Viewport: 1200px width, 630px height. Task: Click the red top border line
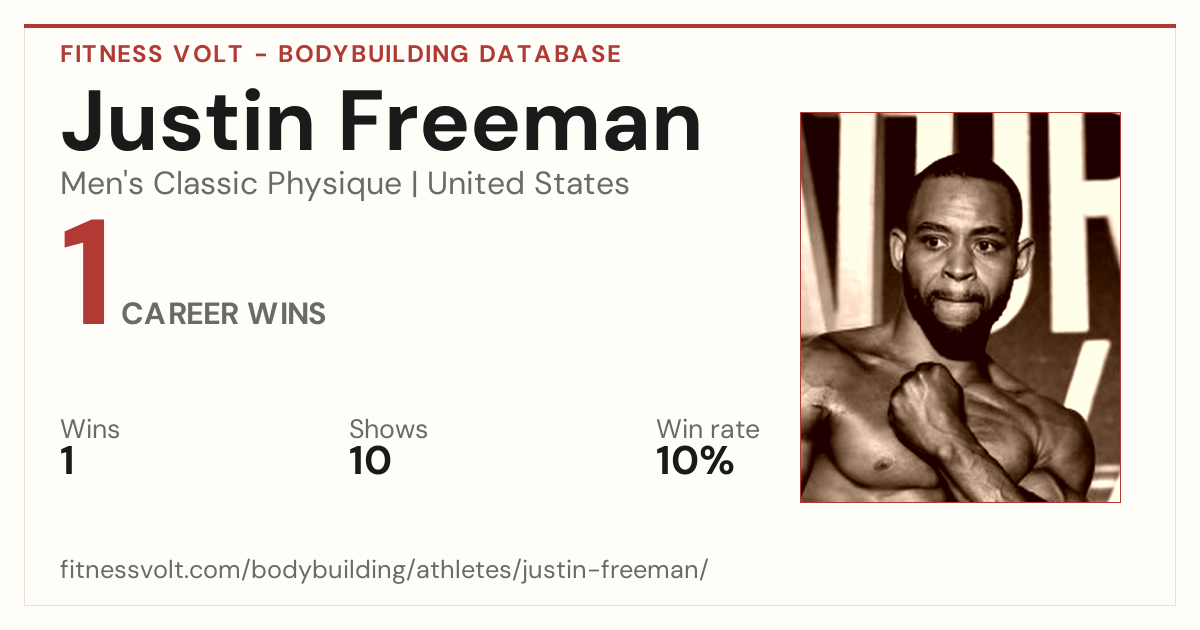[600, 26]
